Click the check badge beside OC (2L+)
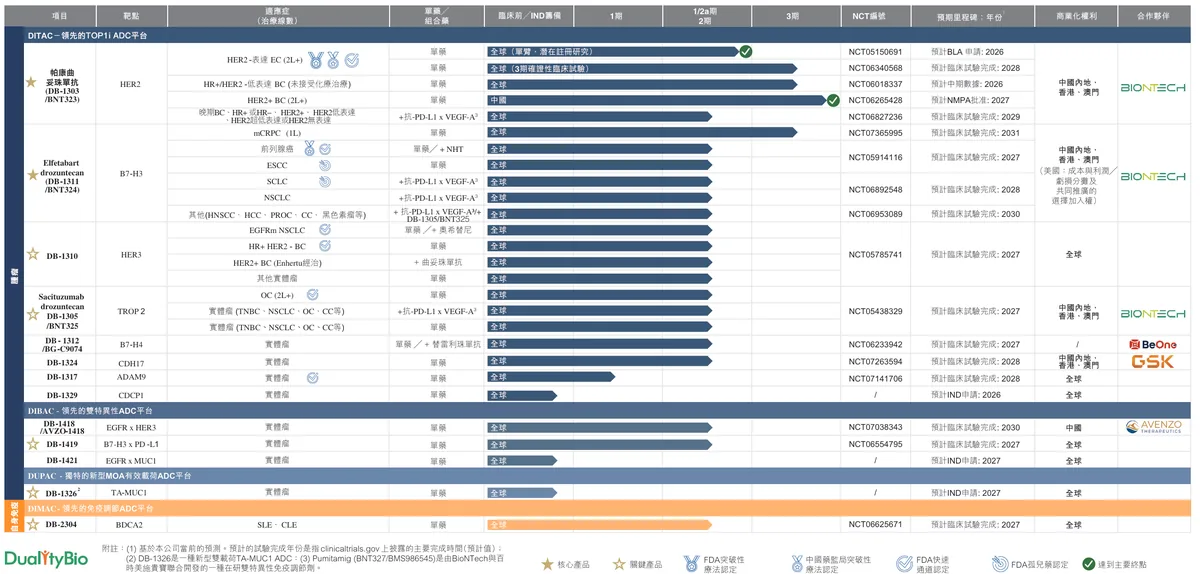The width and height of the screenshot is (1200, 574). [x=313, y=295]
